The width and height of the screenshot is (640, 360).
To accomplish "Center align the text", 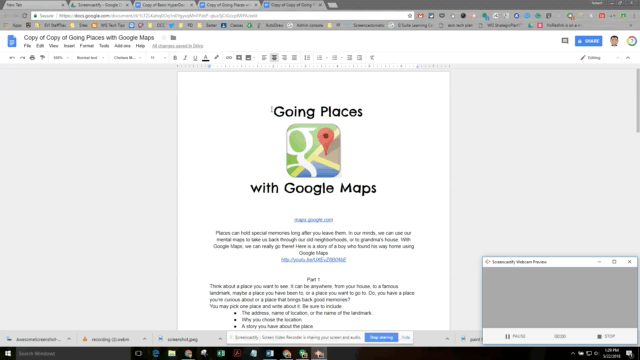I will 274,58.
